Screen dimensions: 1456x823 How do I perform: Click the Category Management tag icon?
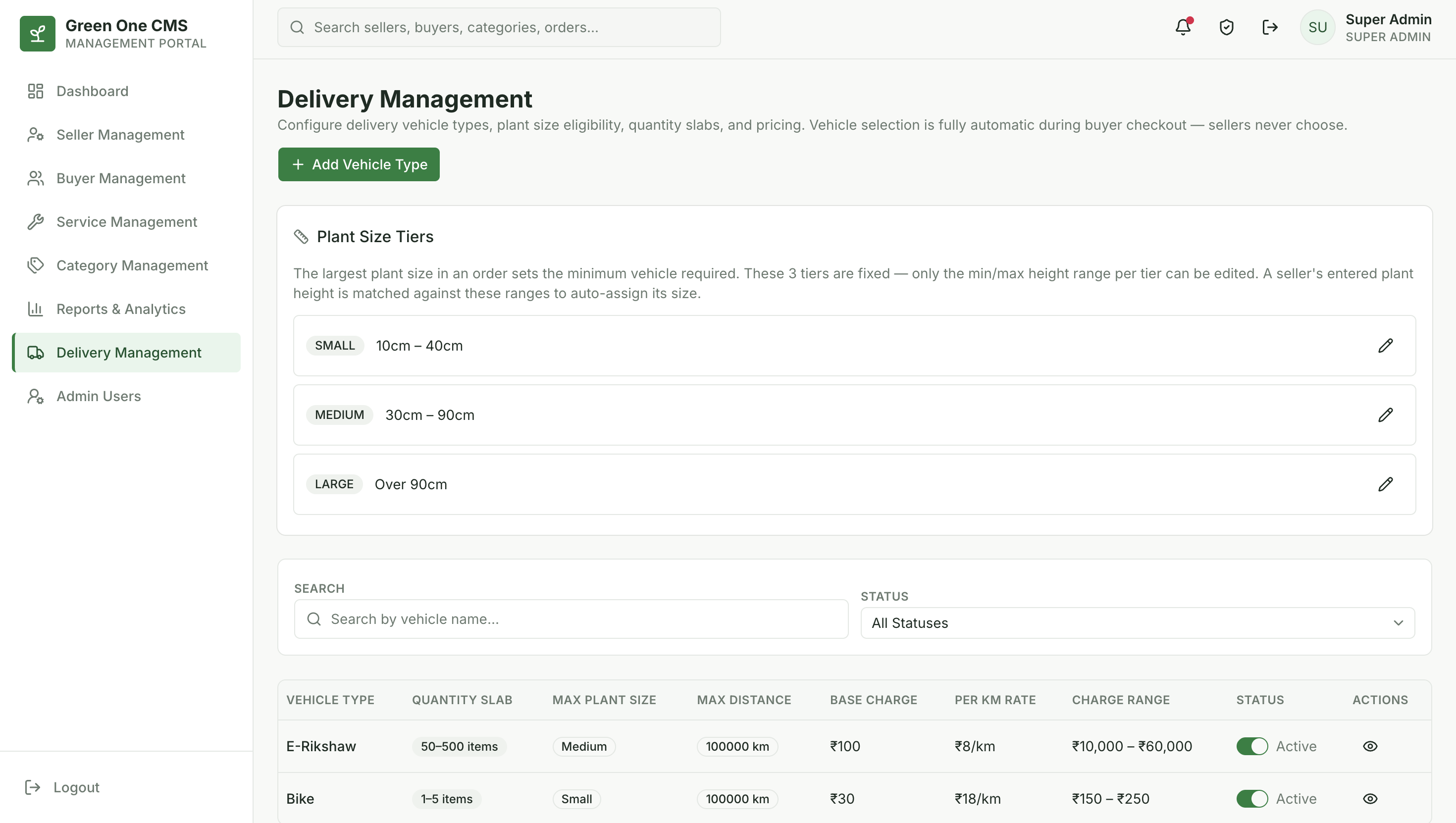[36, 265]
